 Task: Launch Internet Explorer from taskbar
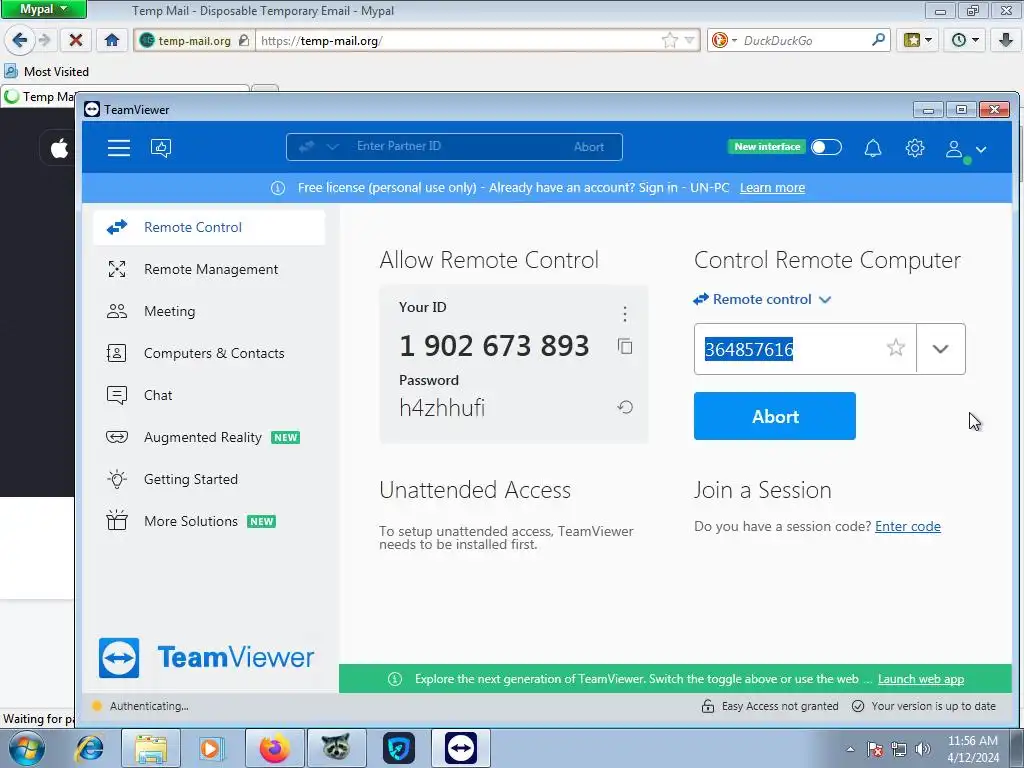[89, 748]
